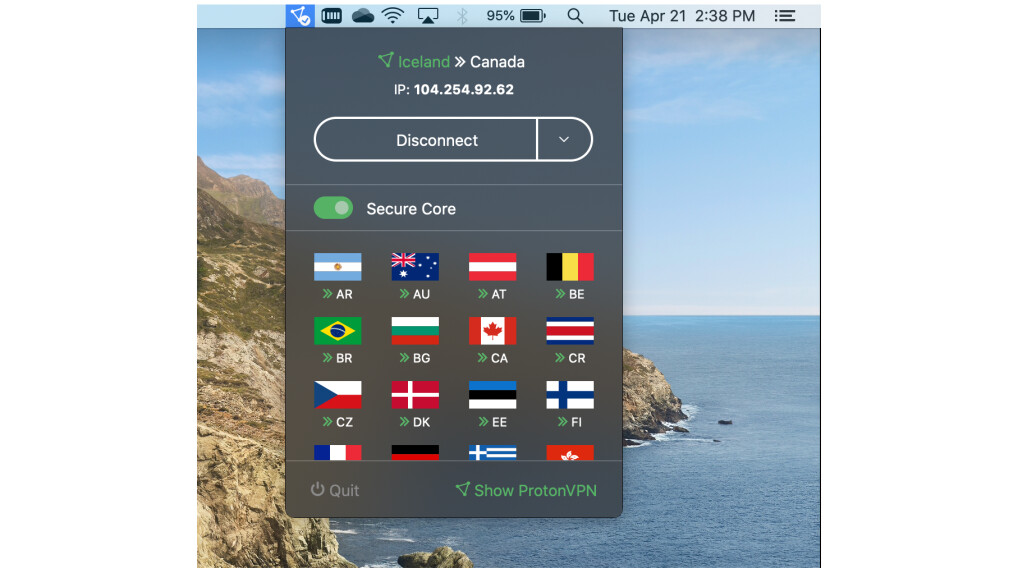Select the Denmark flag
1018x573 pixels.
click(x=415, y=395)
